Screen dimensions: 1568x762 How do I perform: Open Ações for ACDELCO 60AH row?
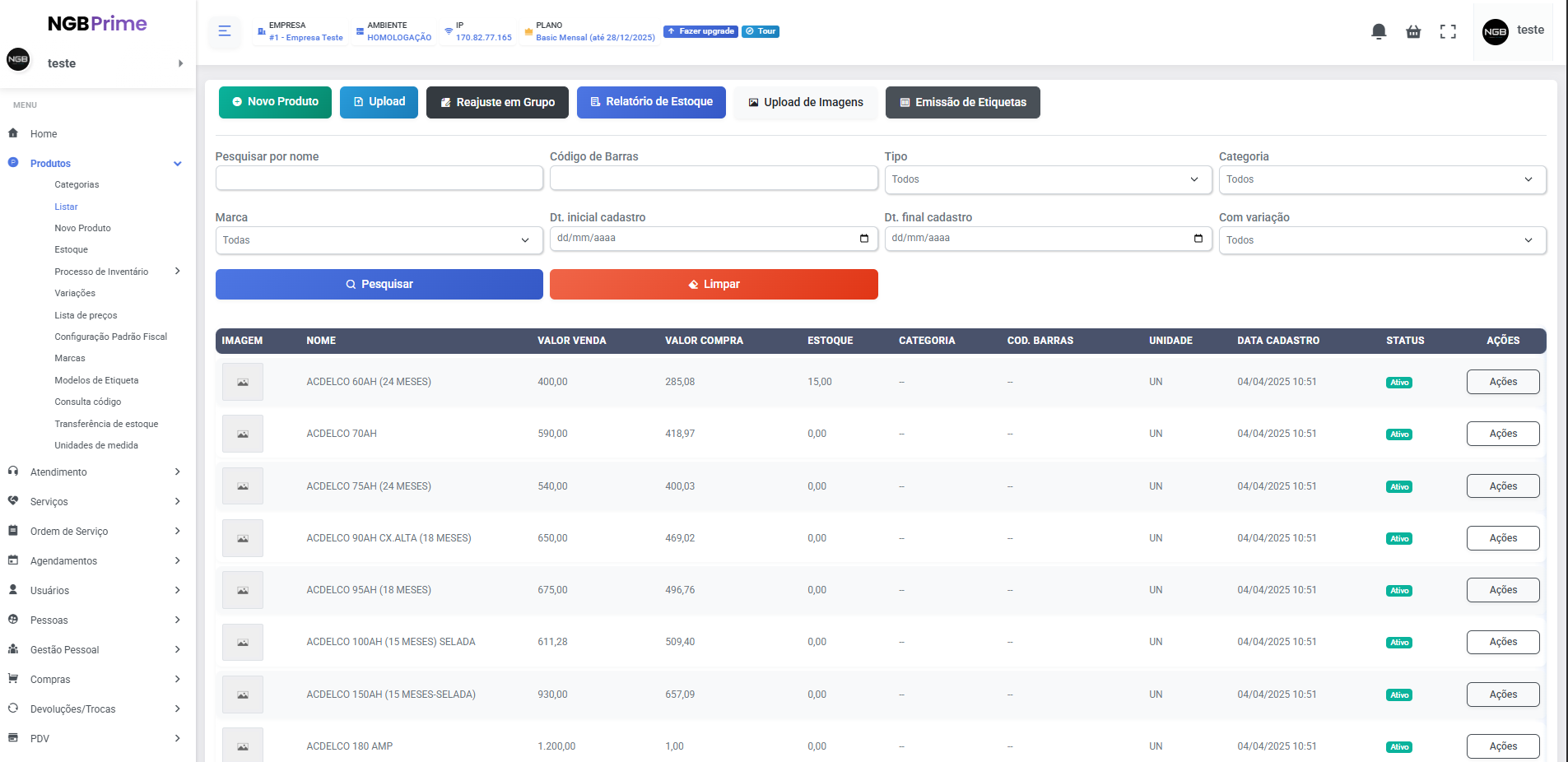click(1502, 382)
